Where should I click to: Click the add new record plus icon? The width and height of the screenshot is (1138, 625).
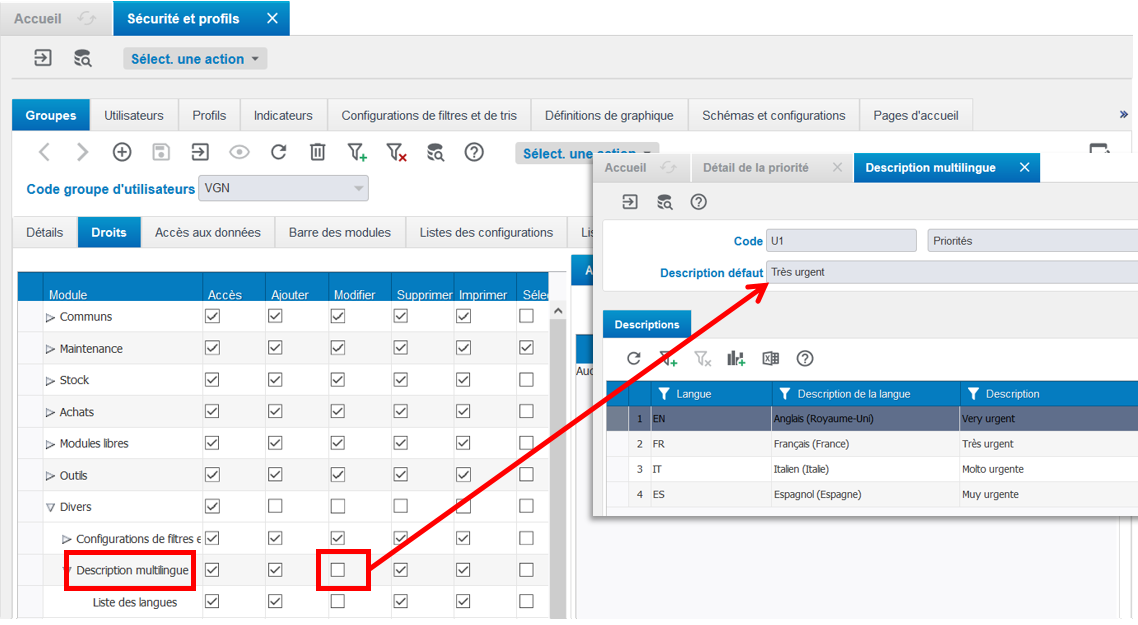pos(122,152)
